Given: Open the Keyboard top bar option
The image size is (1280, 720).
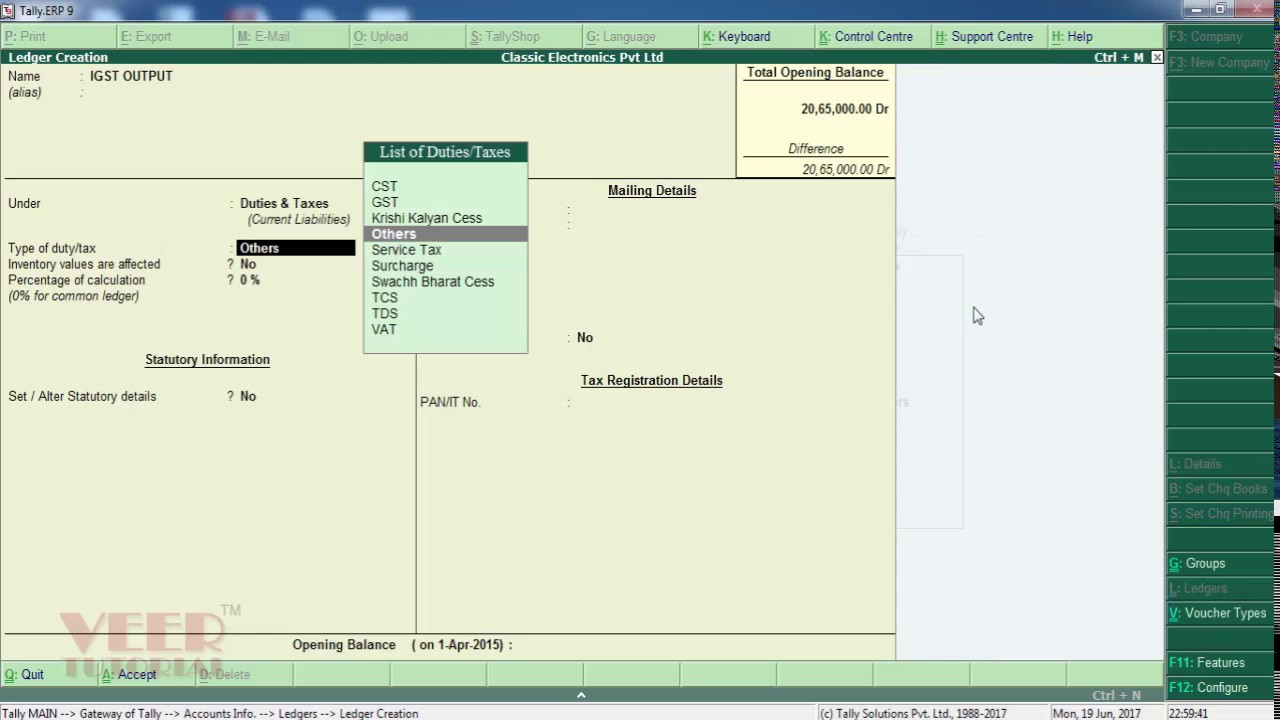Looking at the screenshot, I should (x=757, y=36).
